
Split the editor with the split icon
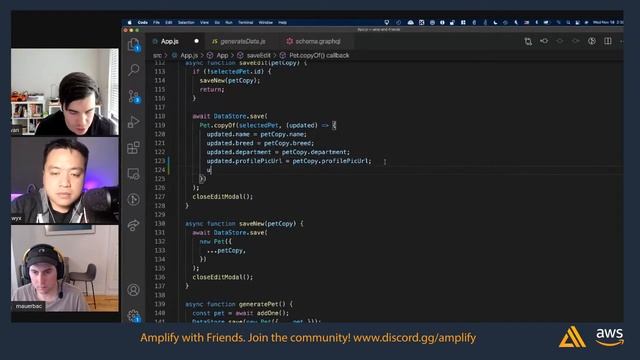608,41
